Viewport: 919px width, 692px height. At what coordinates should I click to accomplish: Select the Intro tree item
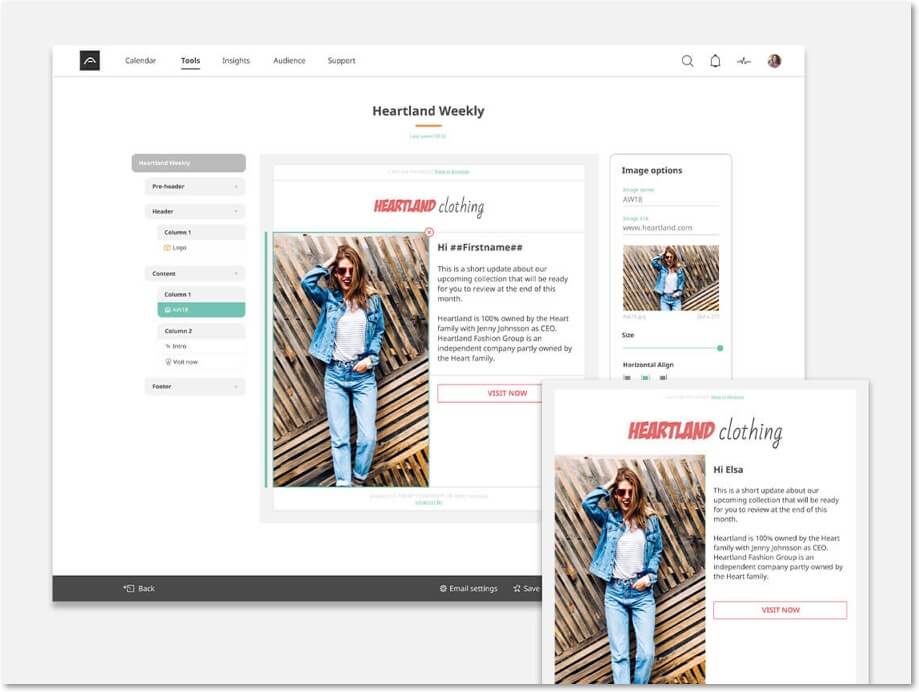pos(201,346)
